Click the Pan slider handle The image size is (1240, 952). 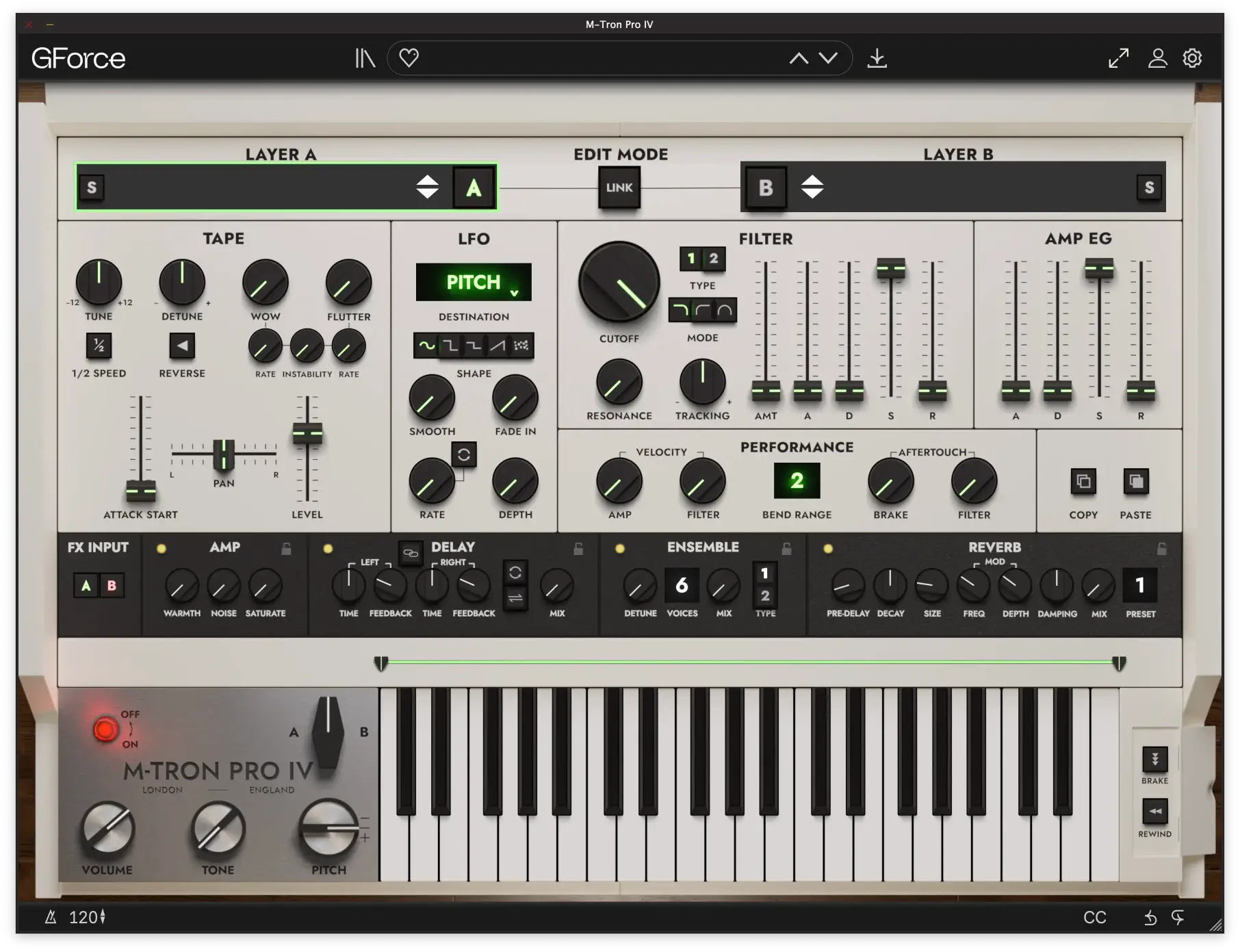coord(224,454)
